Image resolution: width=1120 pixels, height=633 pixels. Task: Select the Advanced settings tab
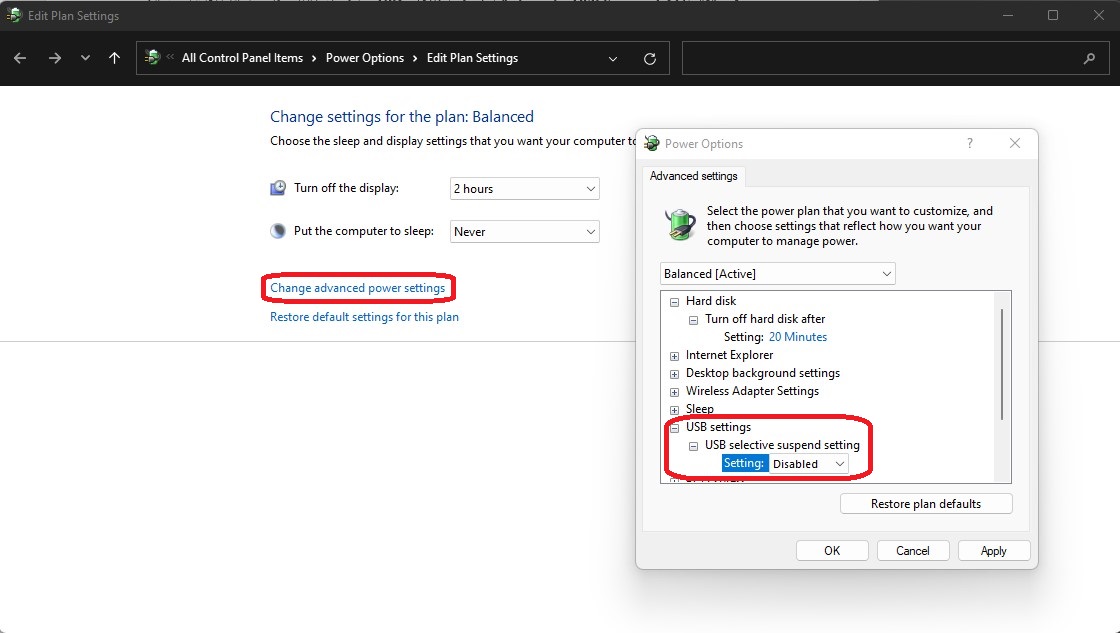(x=694, y=176)
